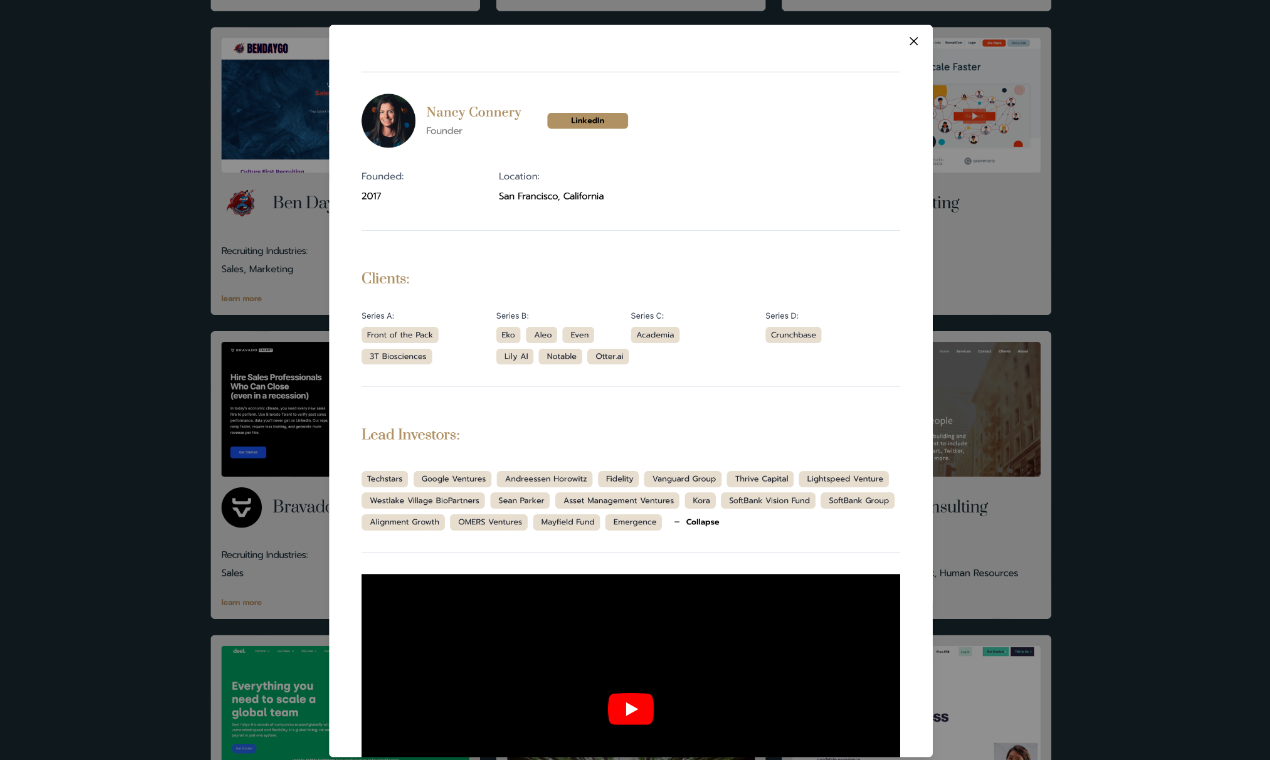Select the Otter.ai client tag
1270x760 pixels.
(608, 356)
